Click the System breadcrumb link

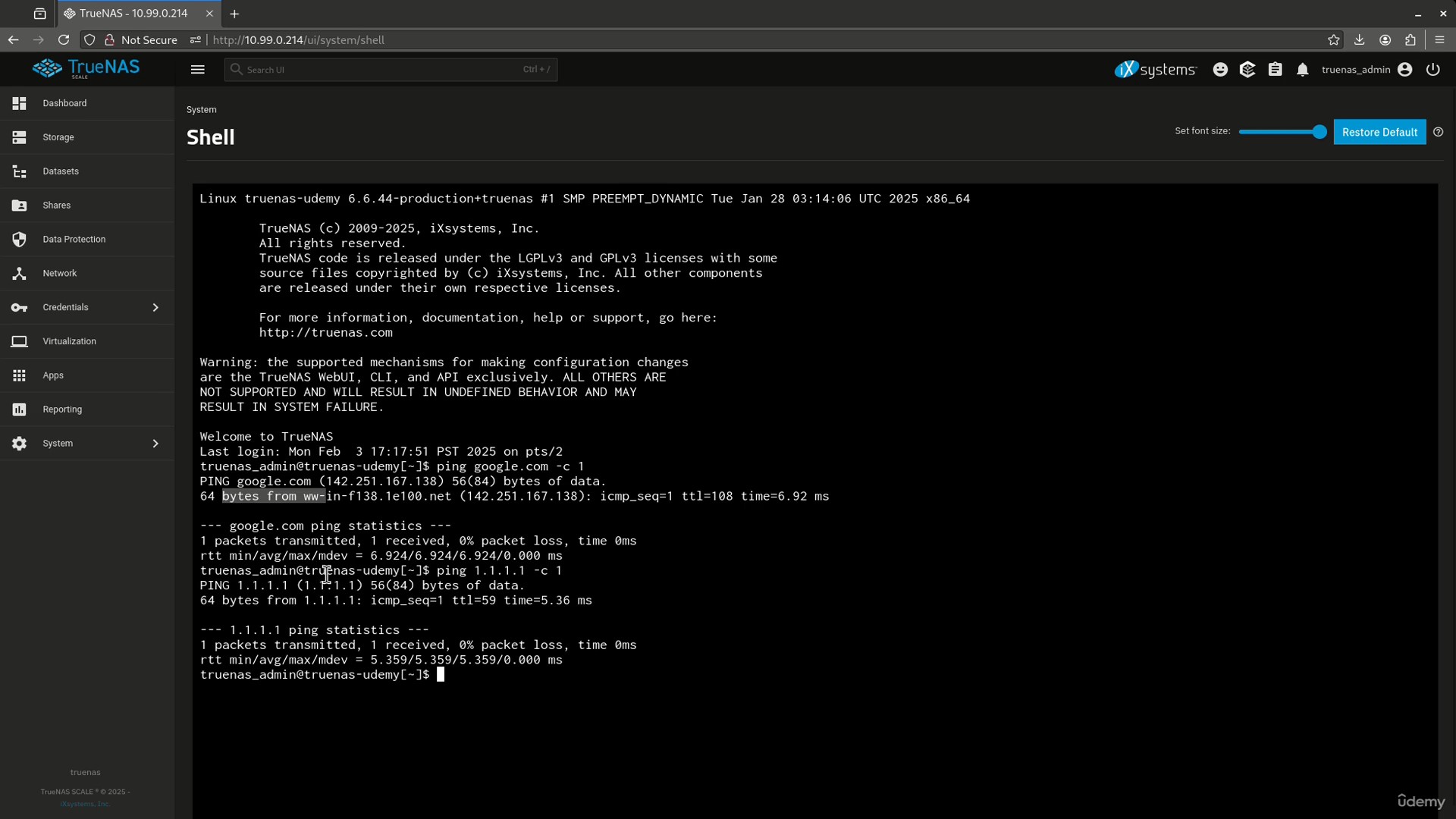click(x=201, y=110)
